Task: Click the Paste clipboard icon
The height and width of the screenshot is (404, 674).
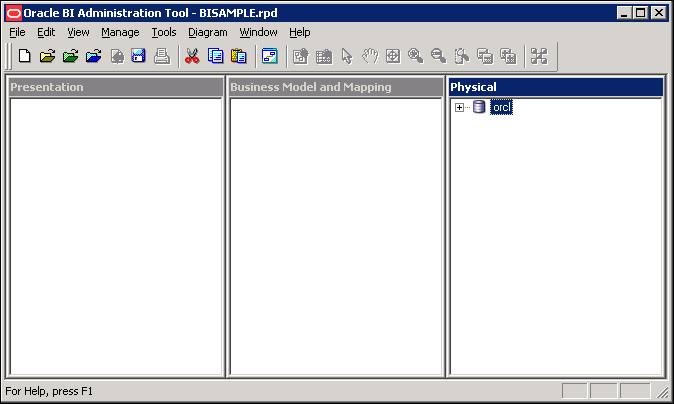Action: tap(239, 56)
